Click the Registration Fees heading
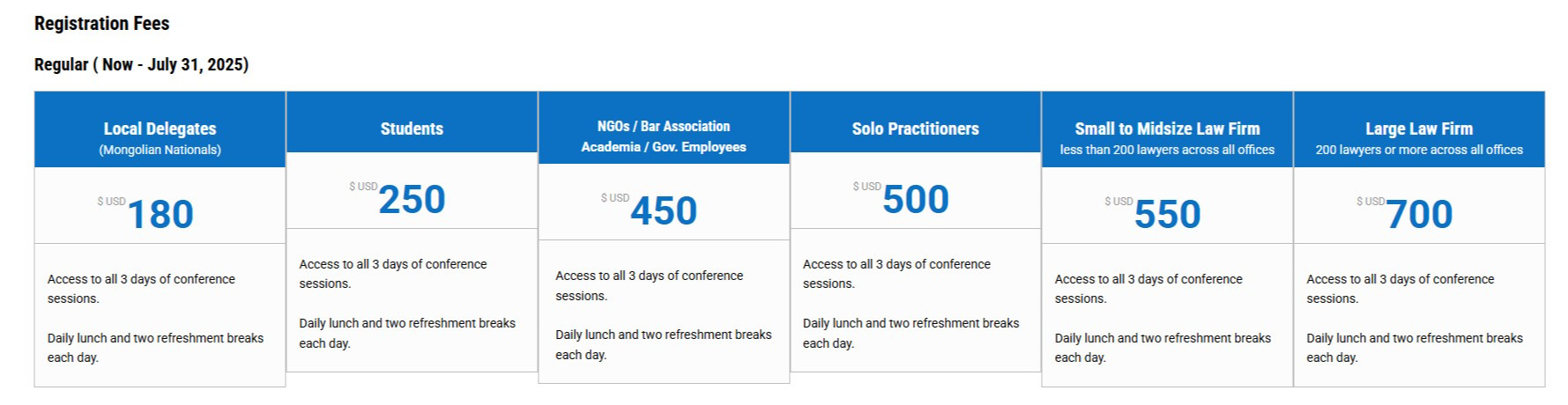Viewport: 1568px width, 405px height. coord(102,24)
